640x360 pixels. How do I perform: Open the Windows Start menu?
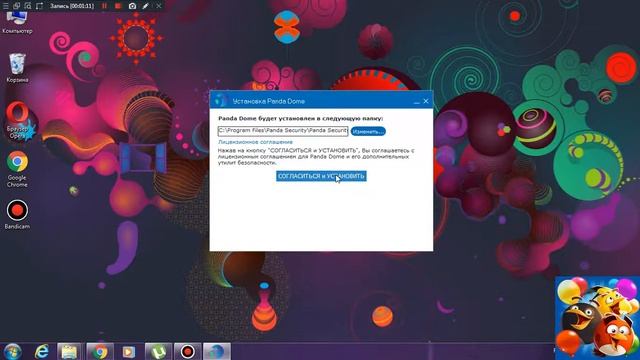(x=13, y=351)
